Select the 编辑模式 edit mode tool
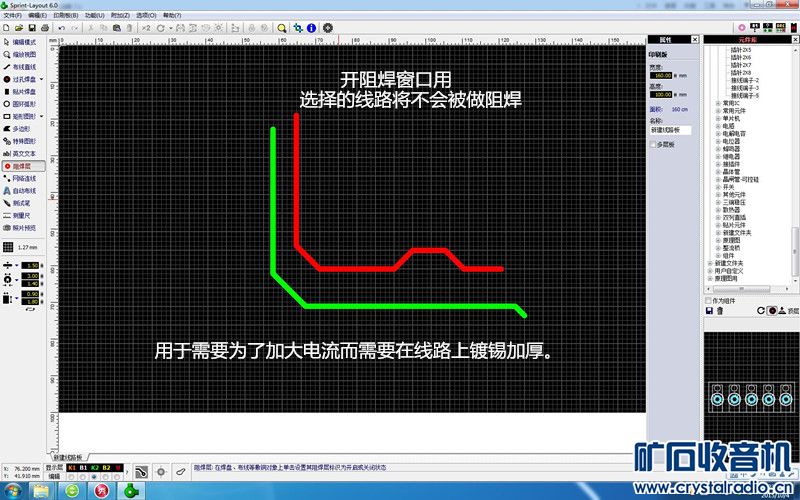 point(20,42)
